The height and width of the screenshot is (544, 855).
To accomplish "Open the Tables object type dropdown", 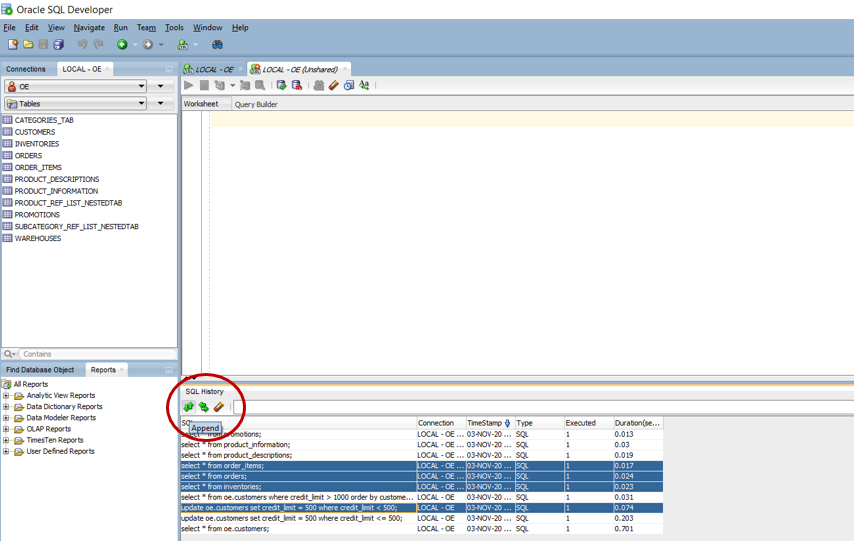I will 75,104.
